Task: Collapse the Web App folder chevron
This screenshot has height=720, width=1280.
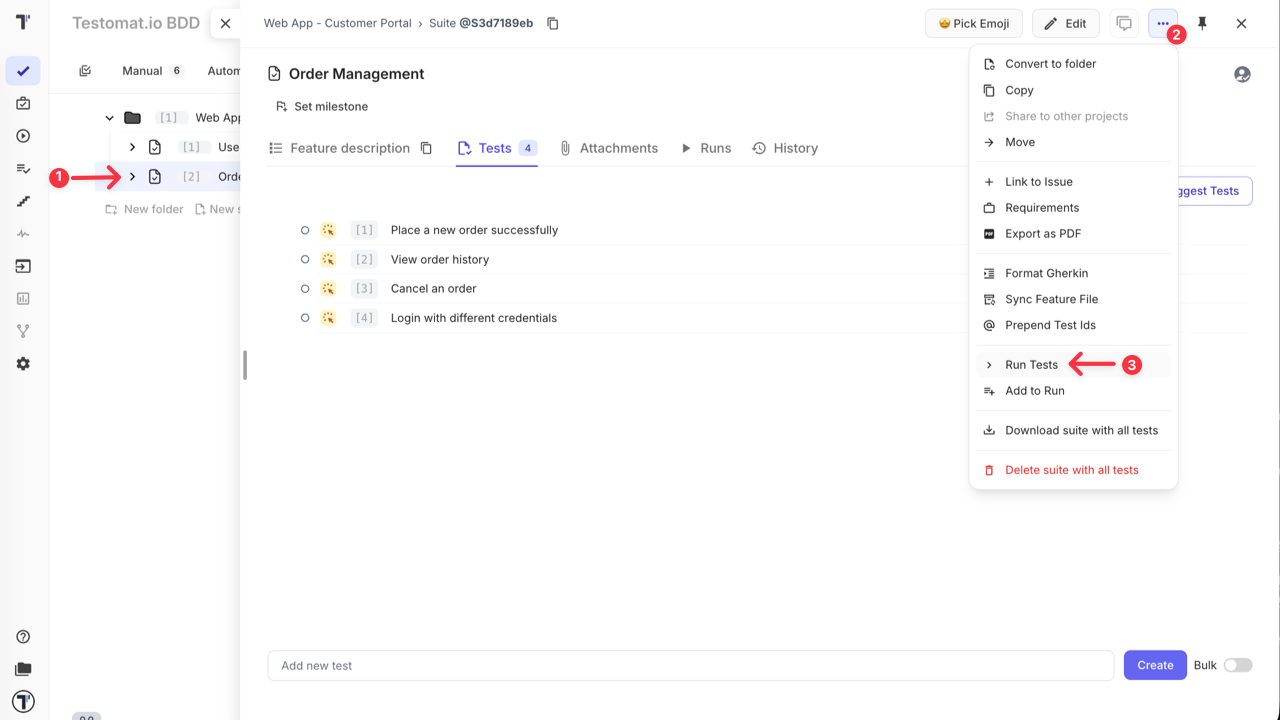Action: coord(110,118)
